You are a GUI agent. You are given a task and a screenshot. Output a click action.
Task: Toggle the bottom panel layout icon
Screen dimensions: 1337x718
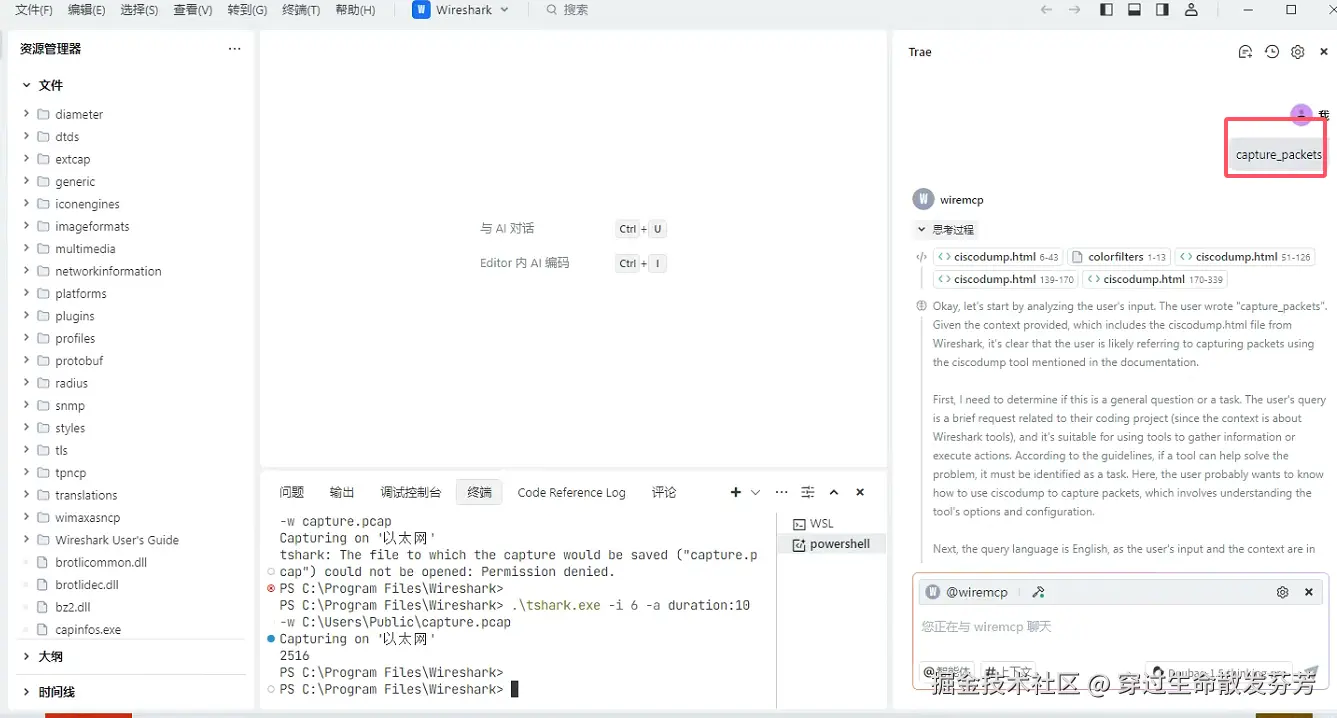coord(1134,10)
